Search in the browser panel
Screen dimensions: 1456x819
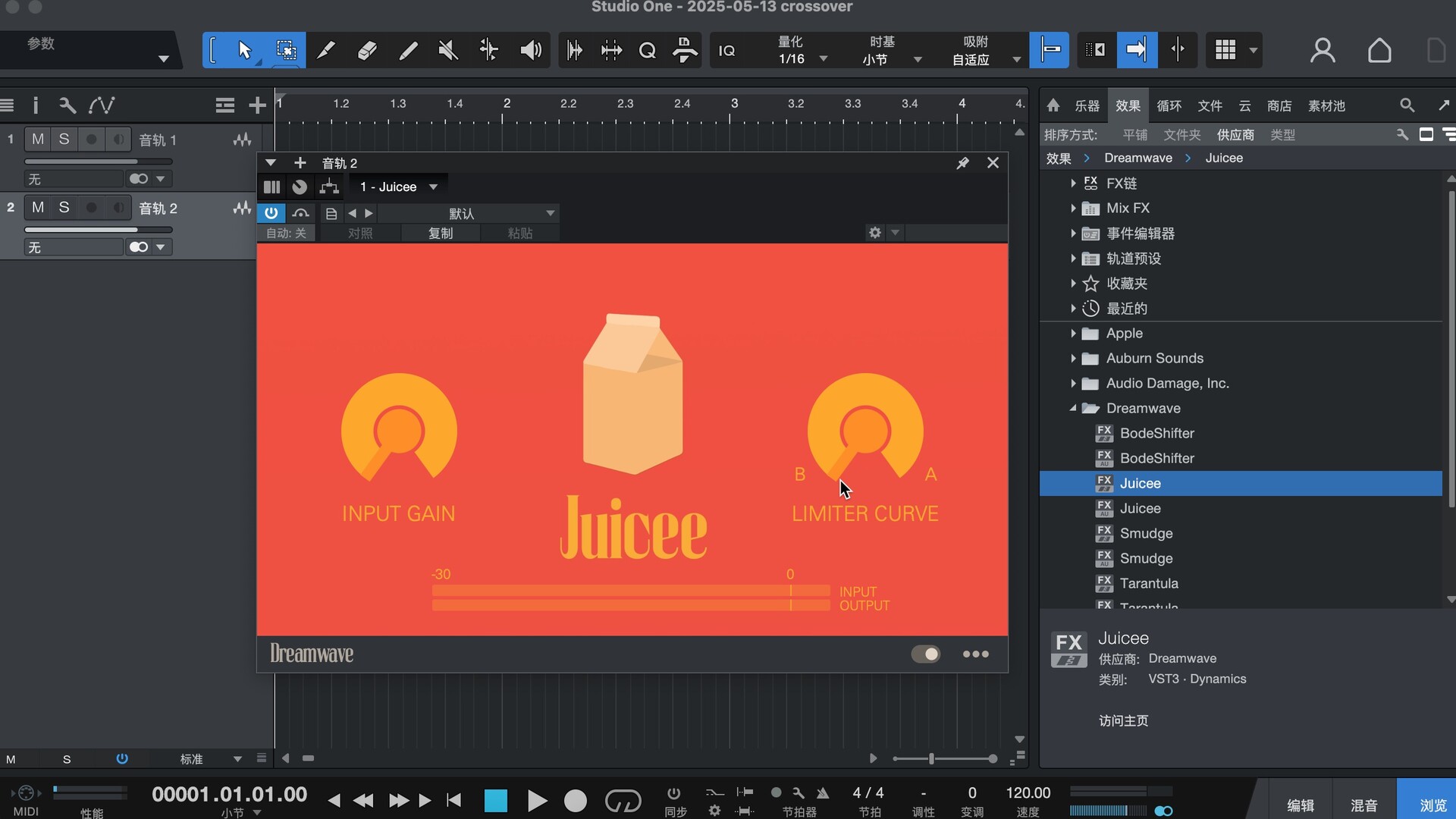[x=1407, y=105]
